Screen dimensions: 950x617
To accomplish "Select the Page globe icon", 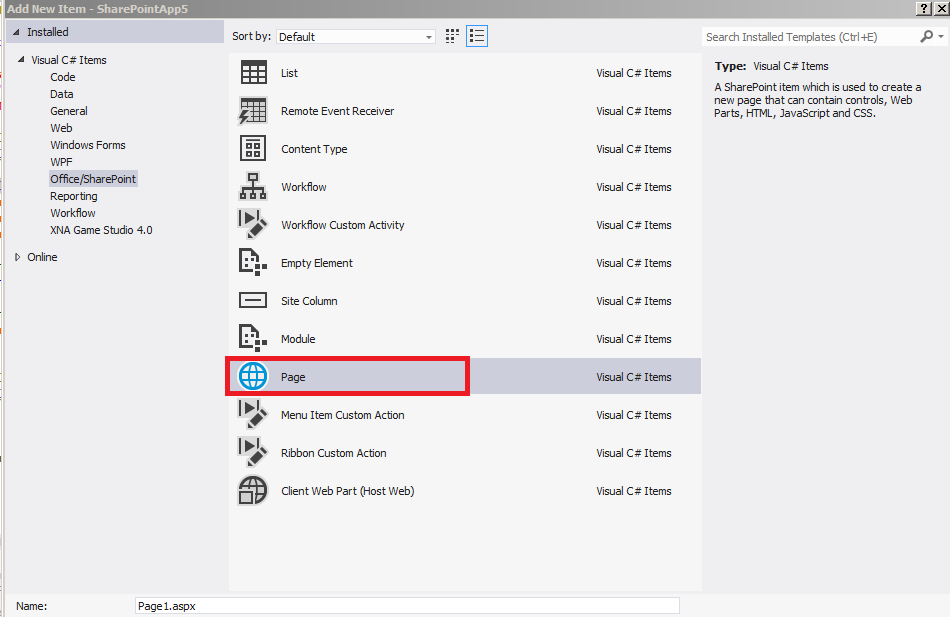I will click(x=253, y=376).
